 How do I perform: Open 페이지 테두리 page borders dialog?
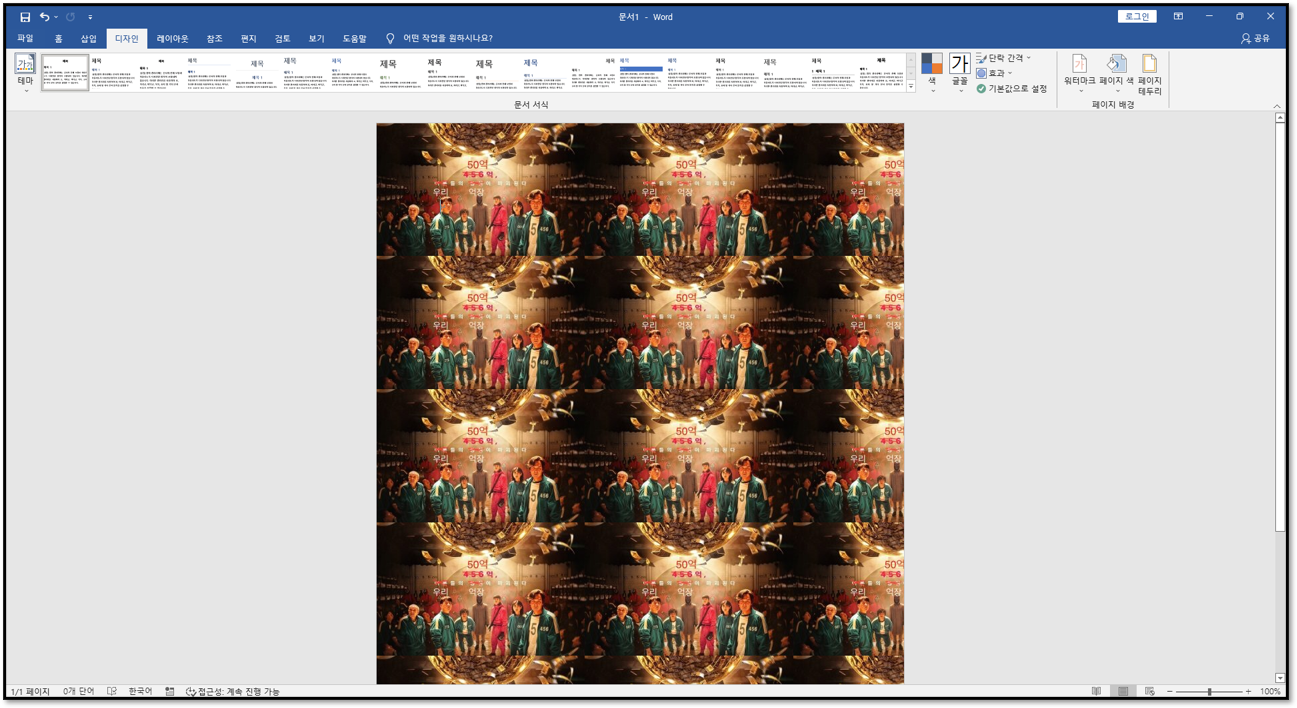pos(1149,75)
